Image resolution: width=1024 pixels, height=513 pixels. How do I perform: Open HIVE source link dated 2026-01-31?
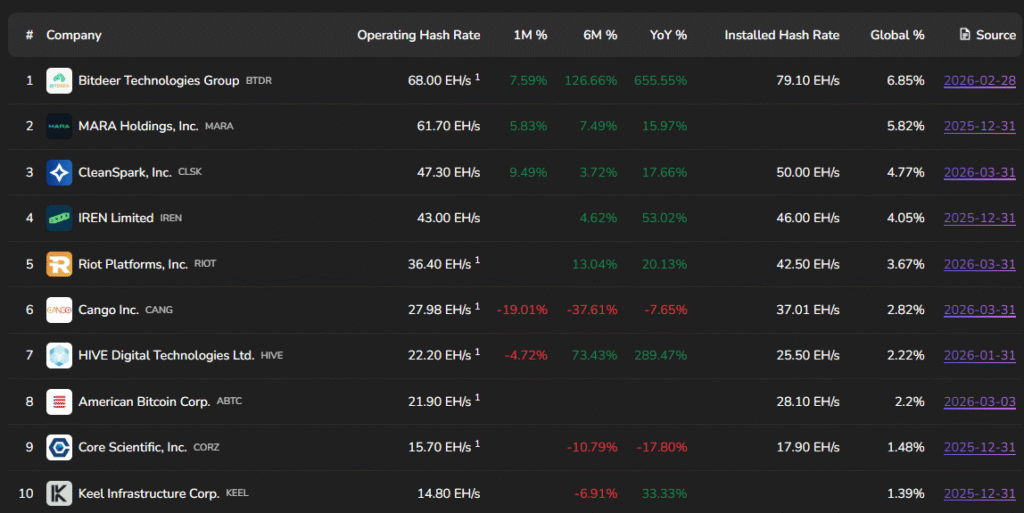(979, 356)
